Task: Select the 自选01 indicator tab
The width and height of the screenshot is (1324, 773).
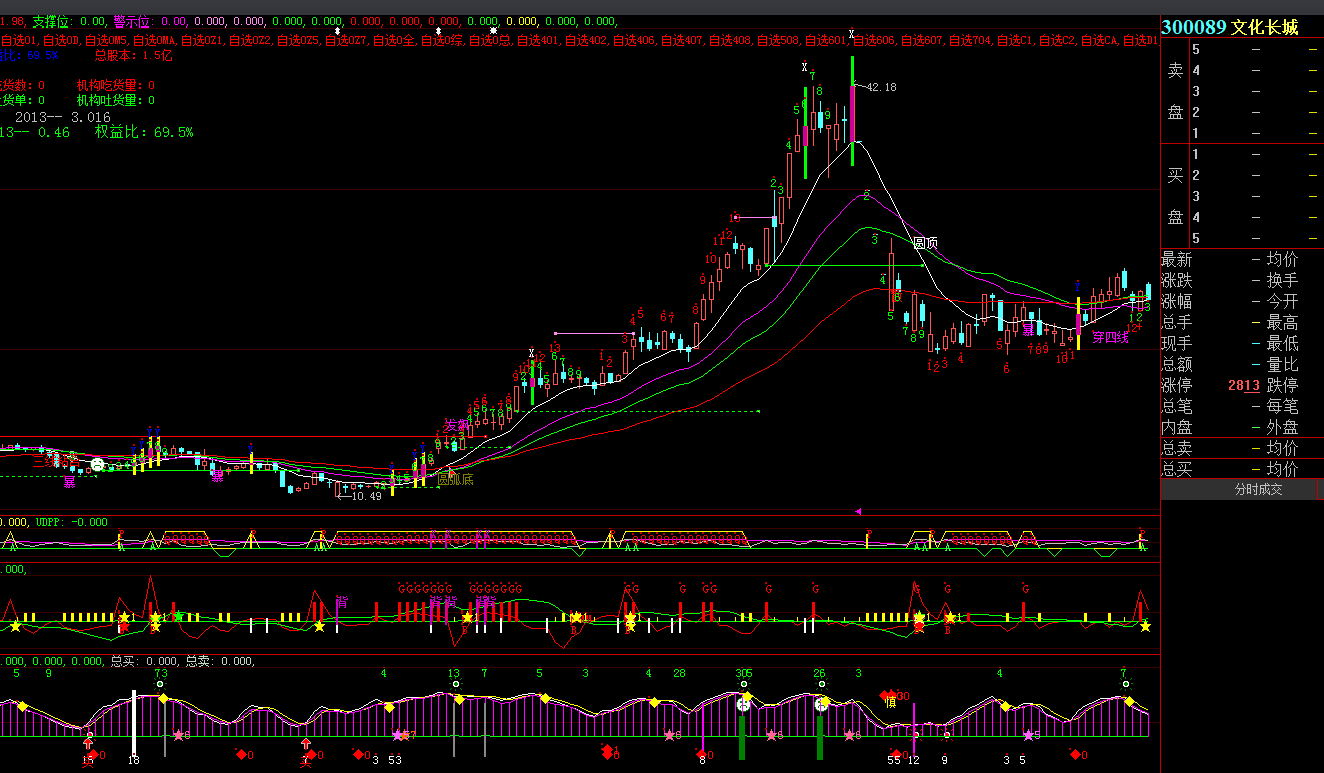Action: point(18,41)
